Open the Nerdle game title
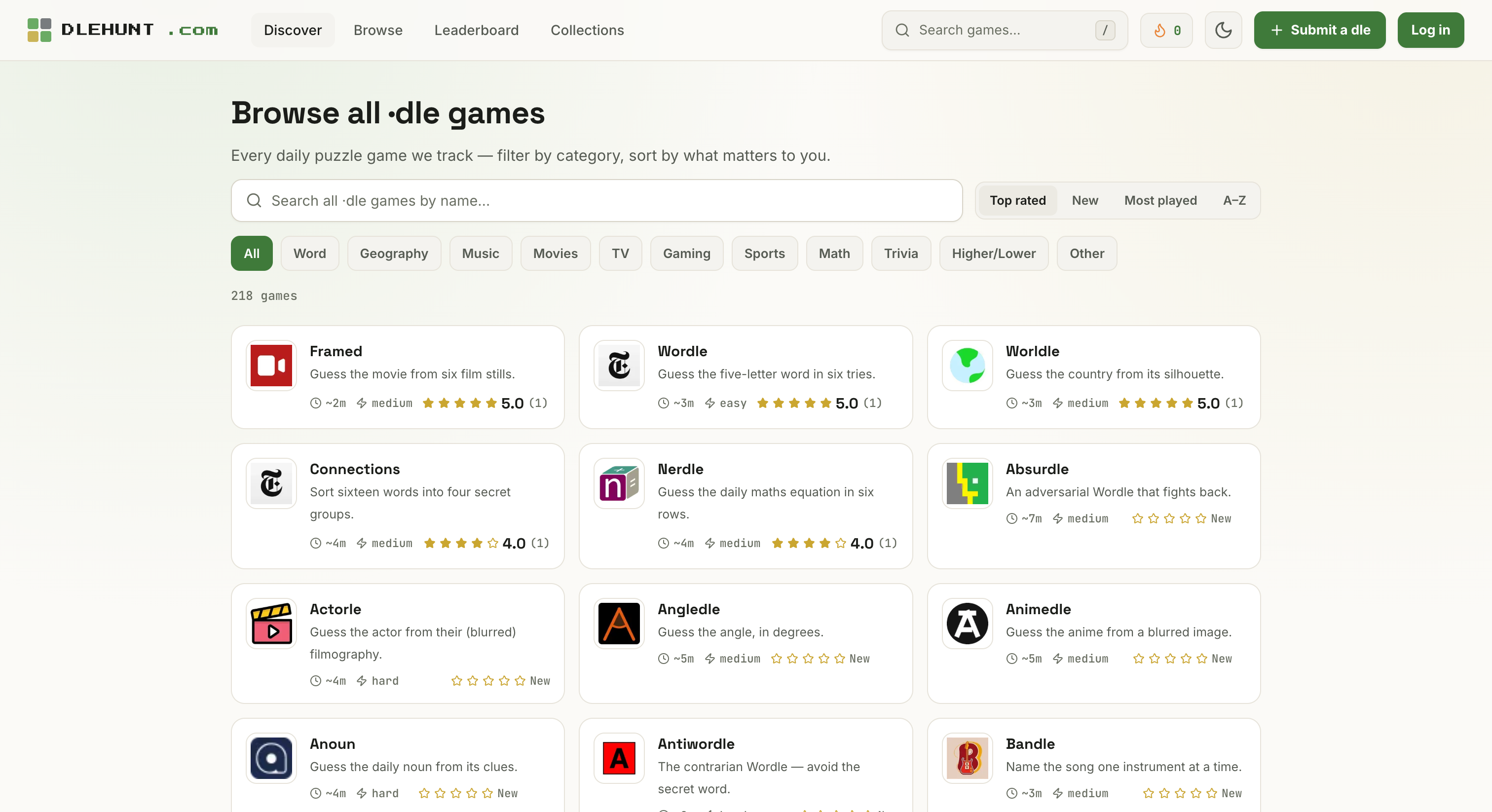Image resolution: width=1492 pixels, height=812 pixels. tap(680, 469)
